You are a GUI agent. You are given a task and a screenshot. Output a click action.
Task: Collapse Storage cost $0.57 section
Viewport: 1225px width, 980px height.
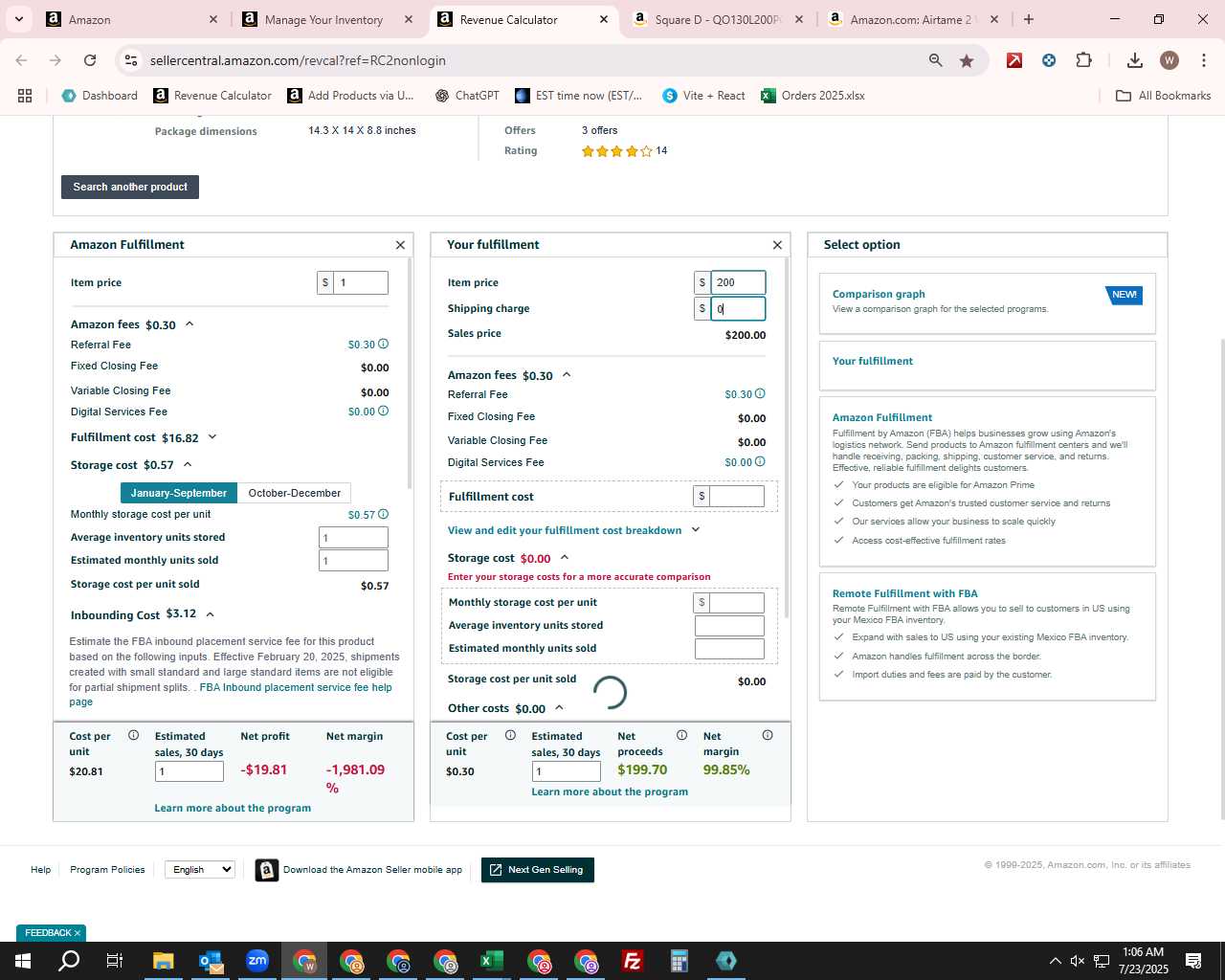[188, 464]
